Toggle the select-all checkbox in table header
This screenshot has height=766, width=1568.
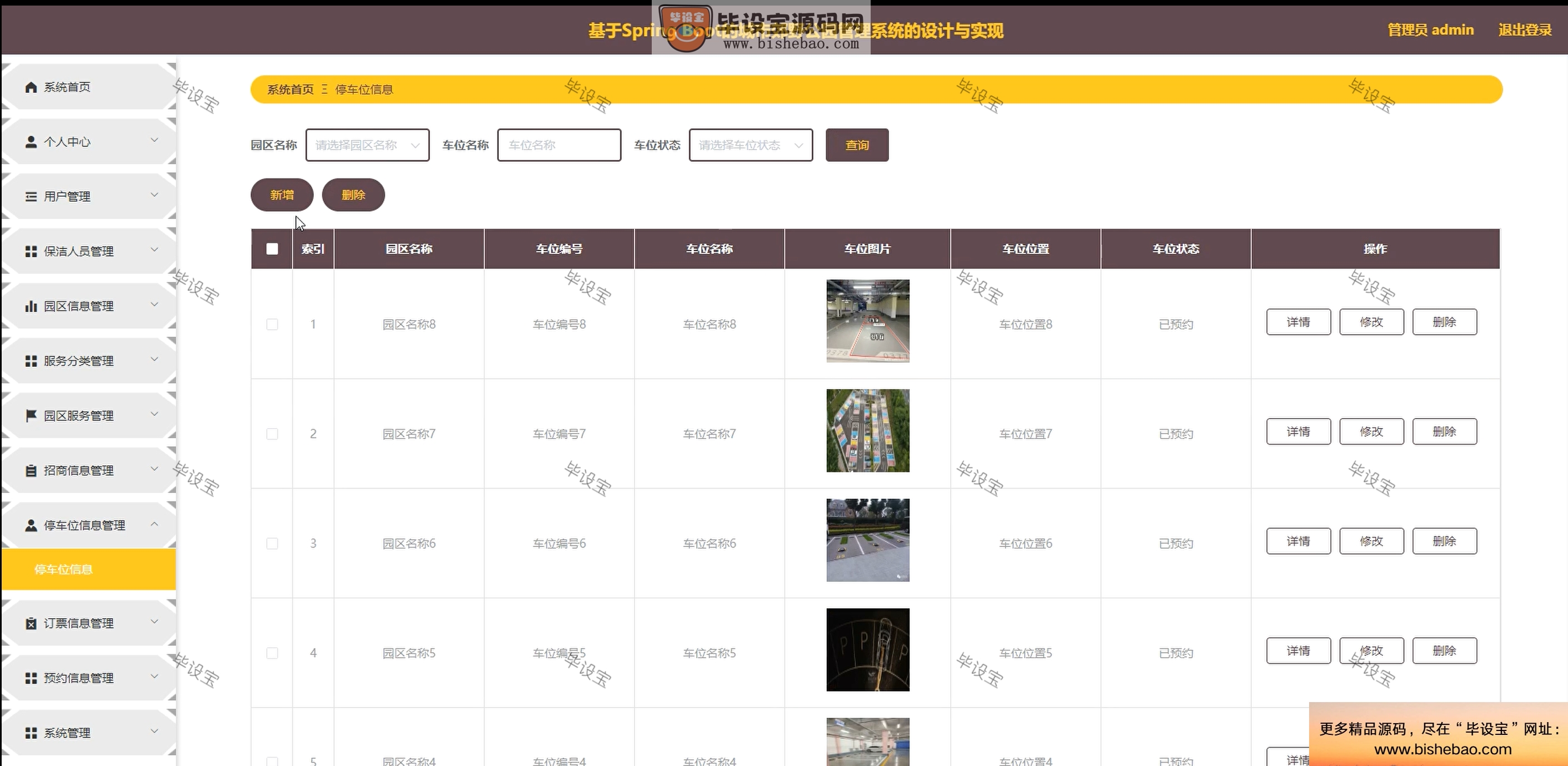coord(272,248)
